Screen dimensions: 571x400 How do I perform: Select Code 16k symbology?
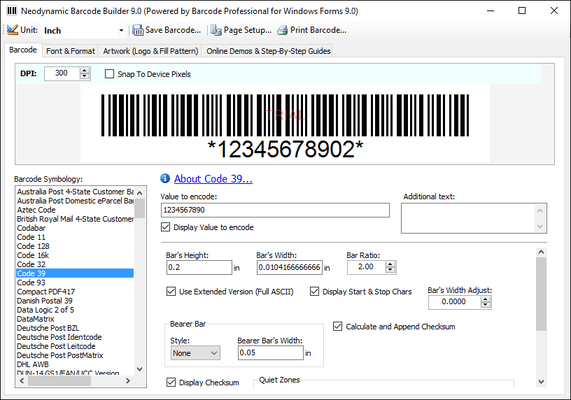point(75,255)
